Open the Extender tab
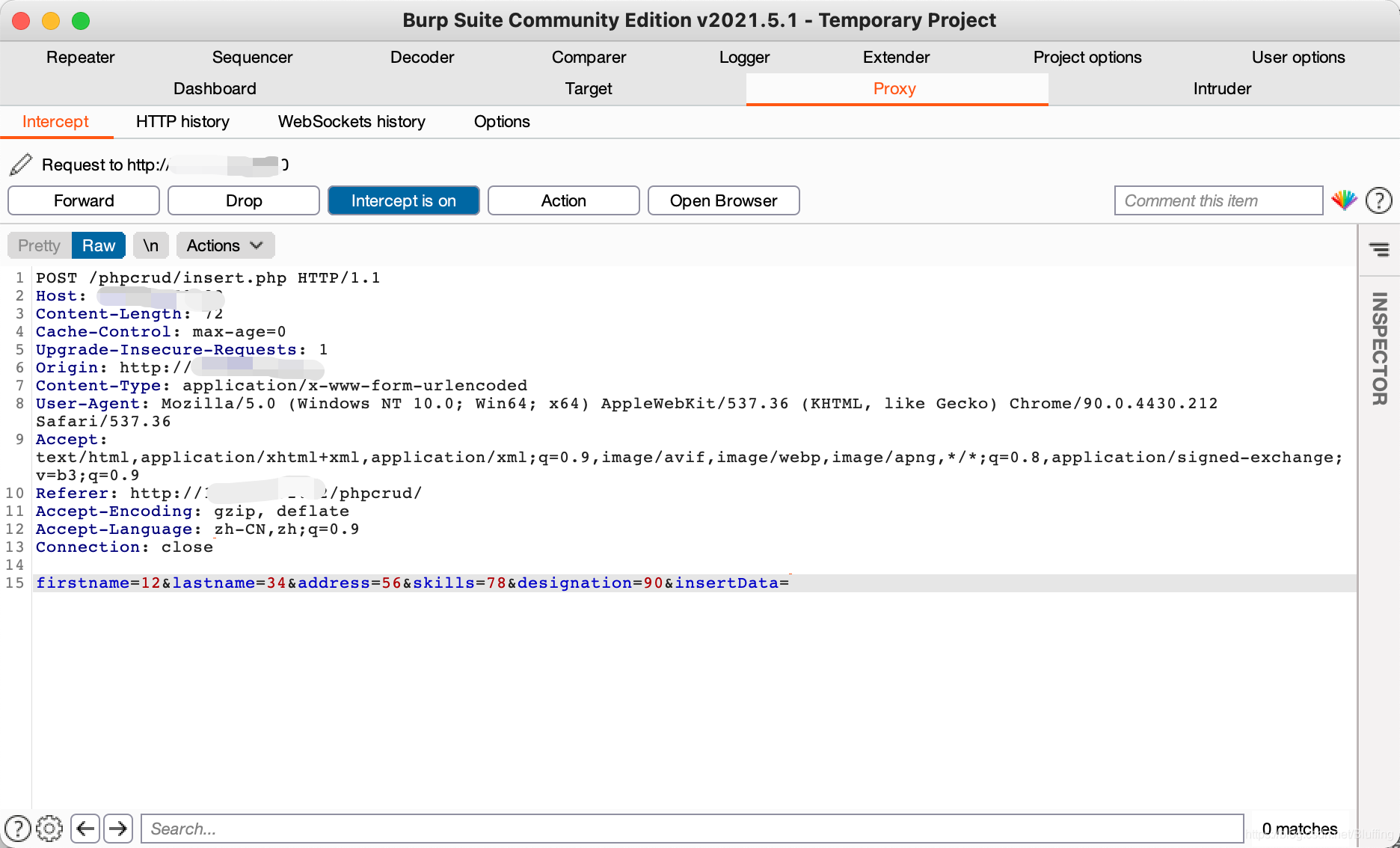Viewport: 1400px width, 848px height. tap(897, 57)
